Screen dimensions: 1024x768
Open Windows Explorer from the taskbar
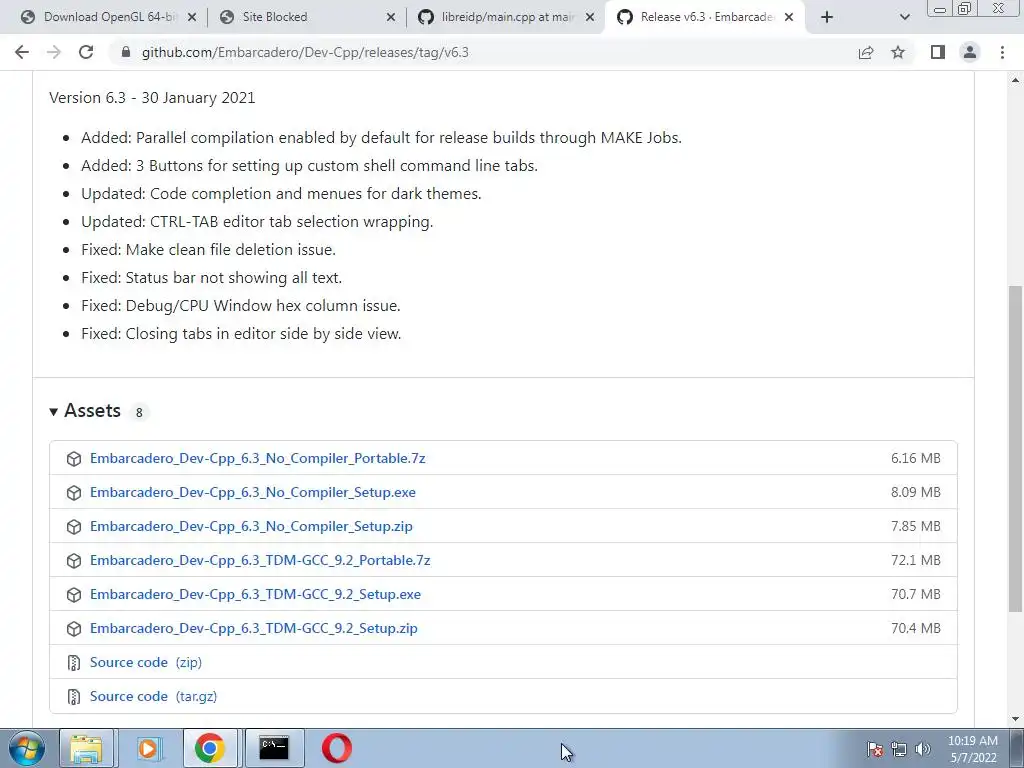click(x=86, y=748)
